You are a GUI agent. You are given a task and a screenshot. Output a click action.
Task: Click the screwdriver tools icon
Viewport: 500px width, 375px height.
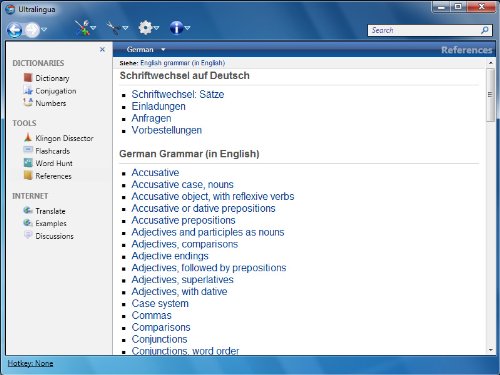coord(82,28)
